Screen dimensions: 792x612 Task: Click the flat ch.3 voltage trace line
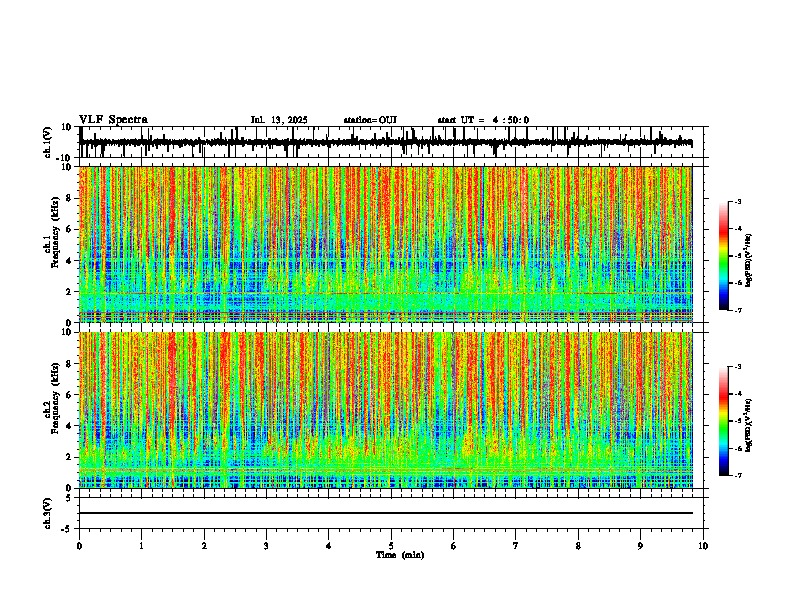click(x=385, y=513)
